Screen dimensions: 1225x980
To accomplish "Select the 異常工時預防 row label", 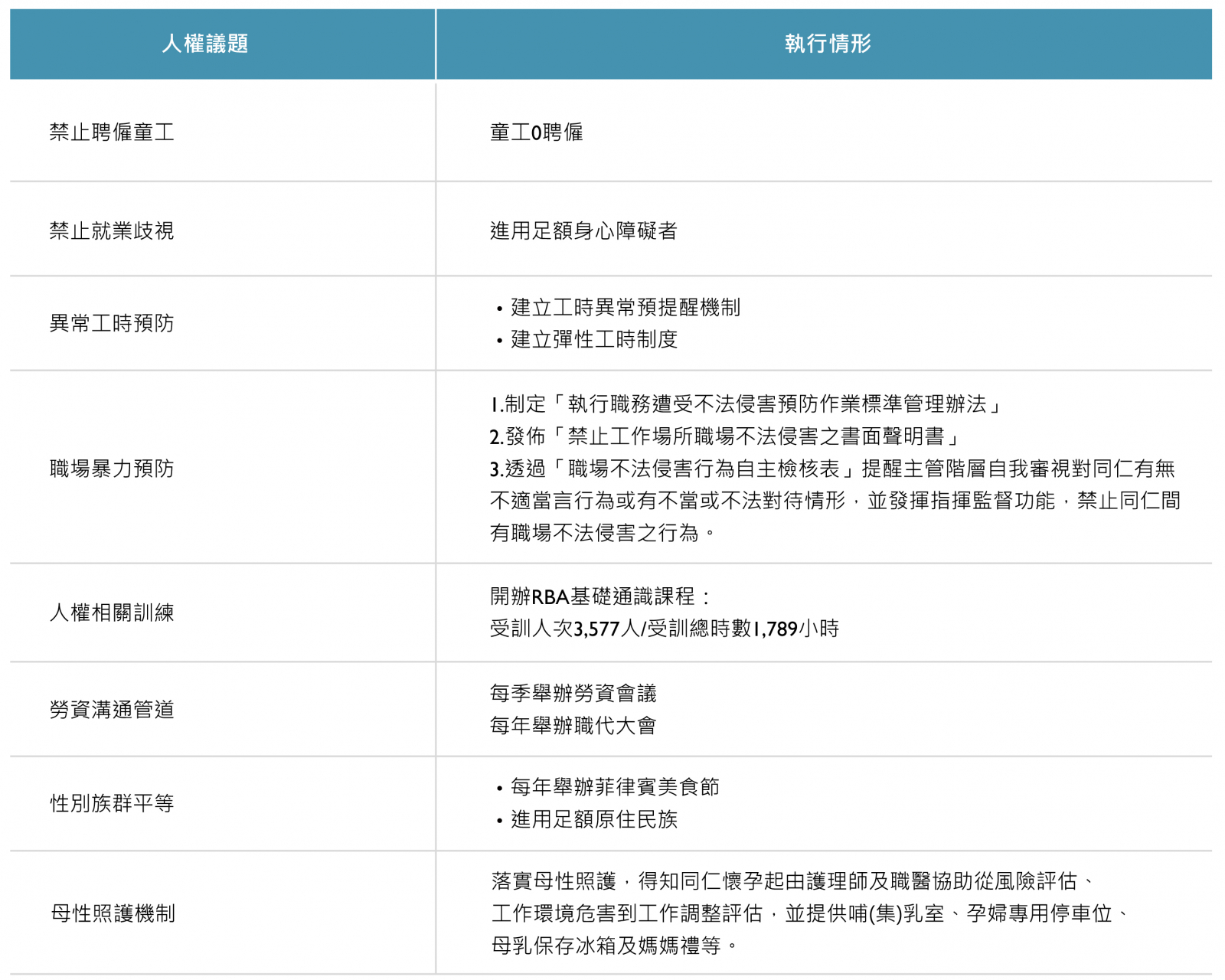I will pos(112,323).
